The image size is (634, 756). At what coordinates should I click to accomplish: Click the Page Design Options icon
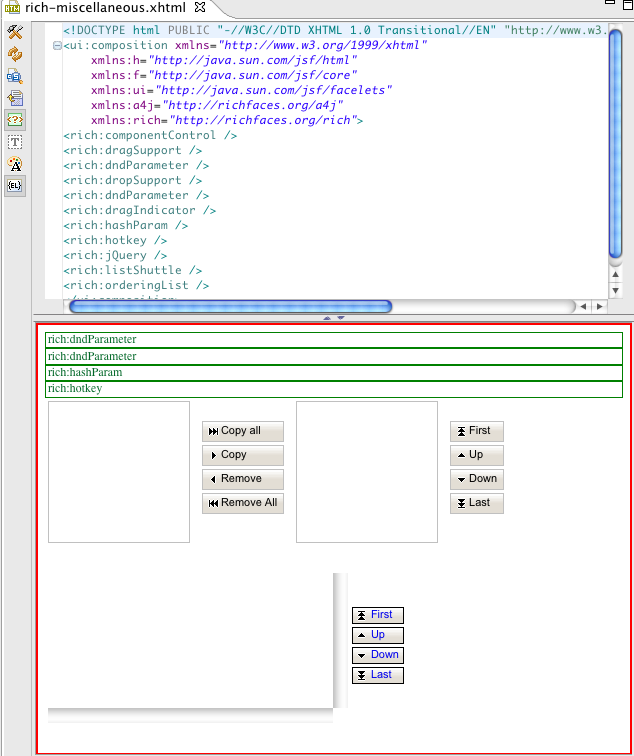[15, 76]
